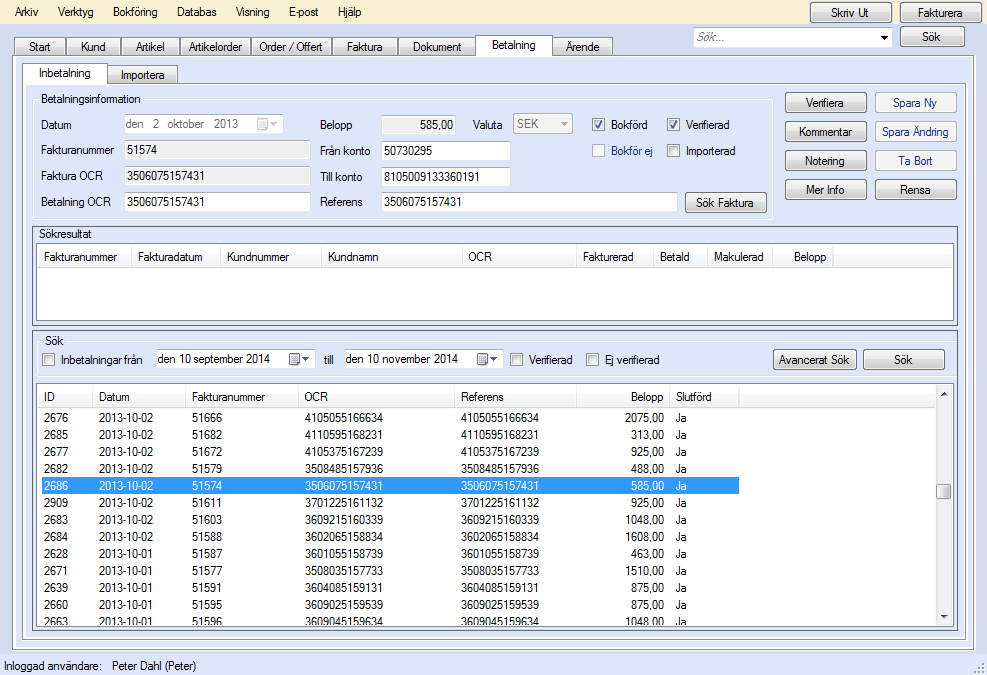Switch to the Kund tab
Screen dimensions: 987x675
point(93,47)
